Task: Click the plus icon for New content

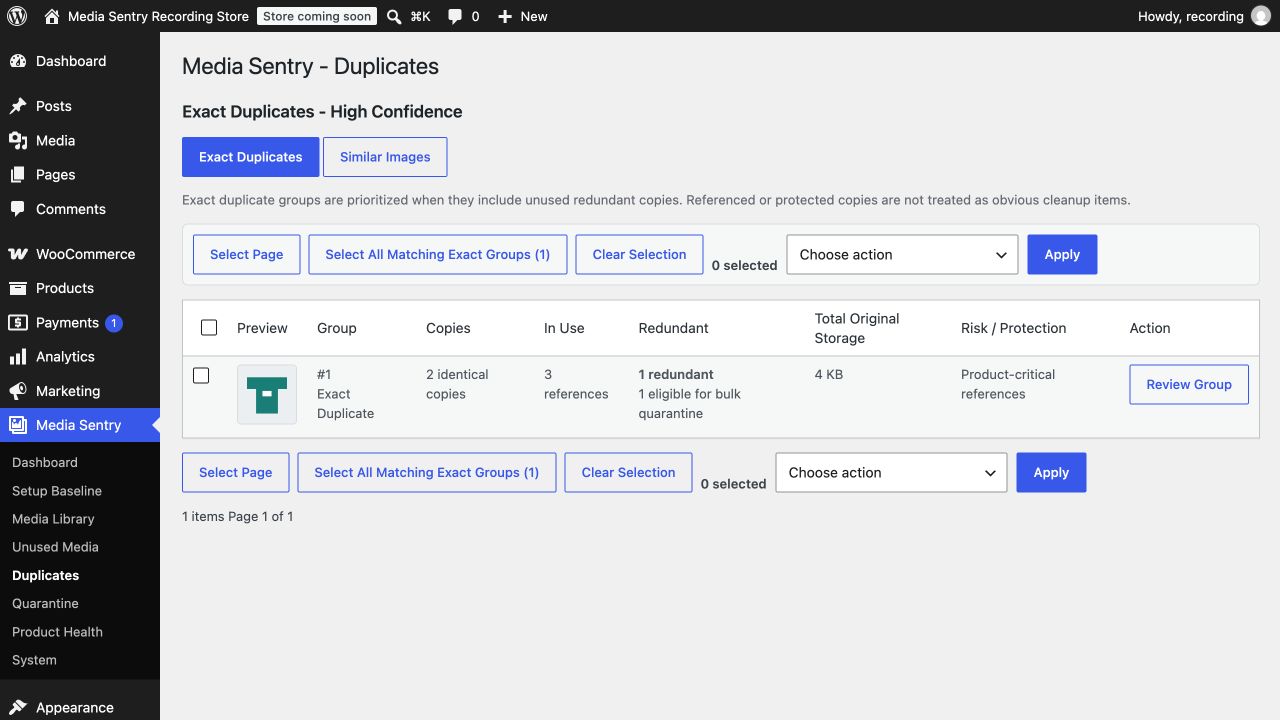Action: [505, 17]
